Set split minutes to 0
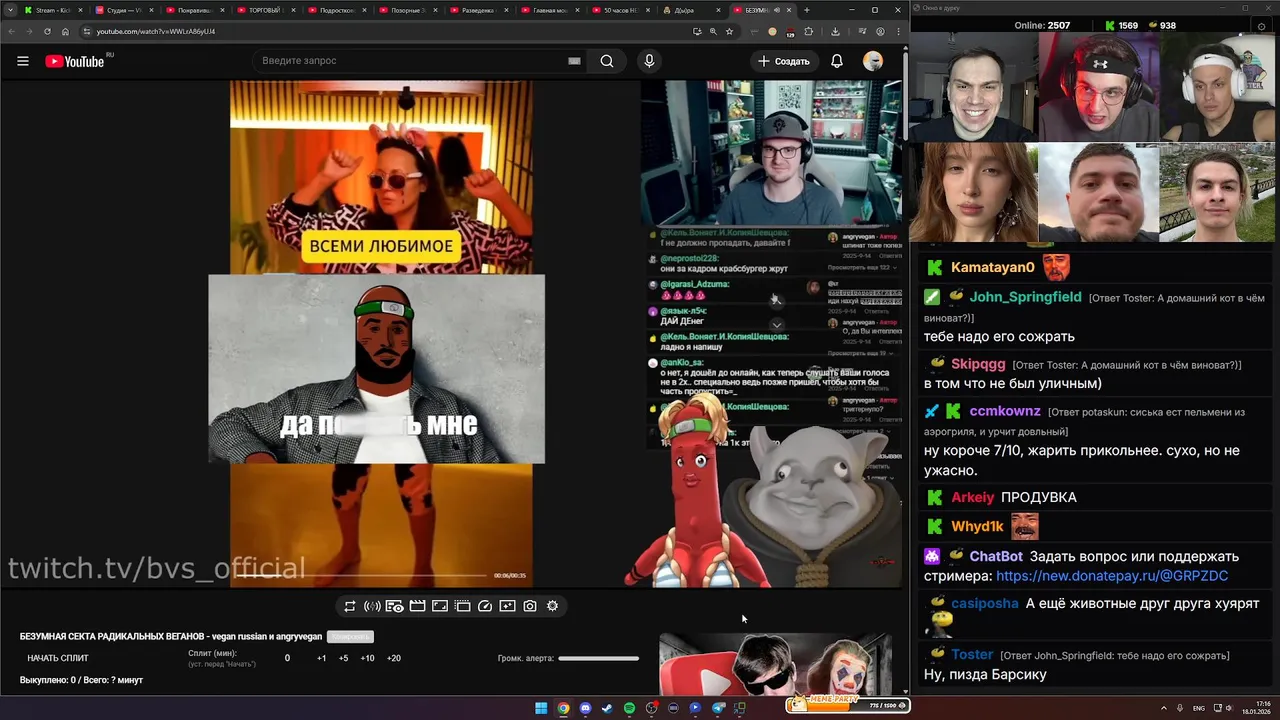 click(x=287, y=658)
